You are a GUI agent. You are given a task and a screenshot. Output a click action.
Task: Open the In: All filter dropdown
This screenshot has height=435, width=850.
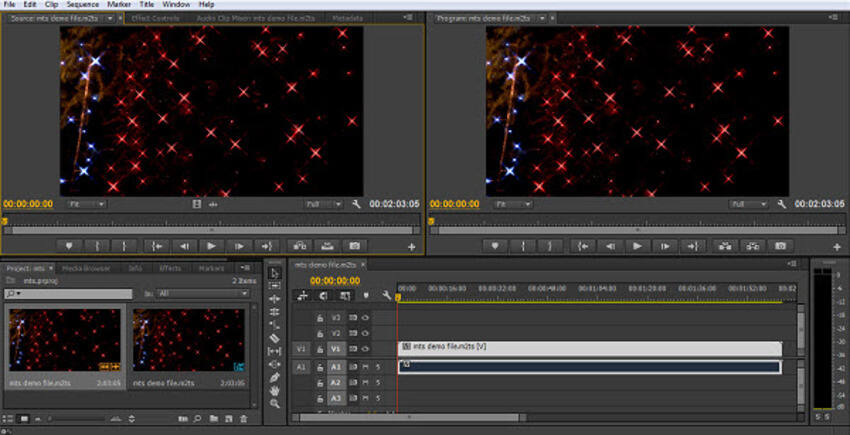(x=203, y=293)
